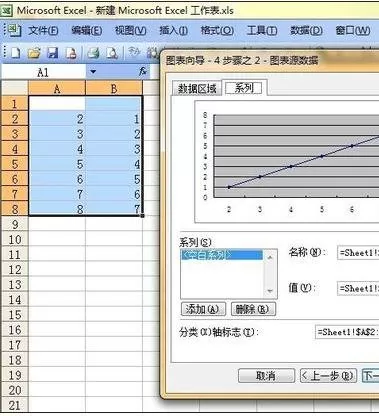Click the Spelling check toolbar icon
The height and width of the screenshot is (416, 379).
coord(134,52)
